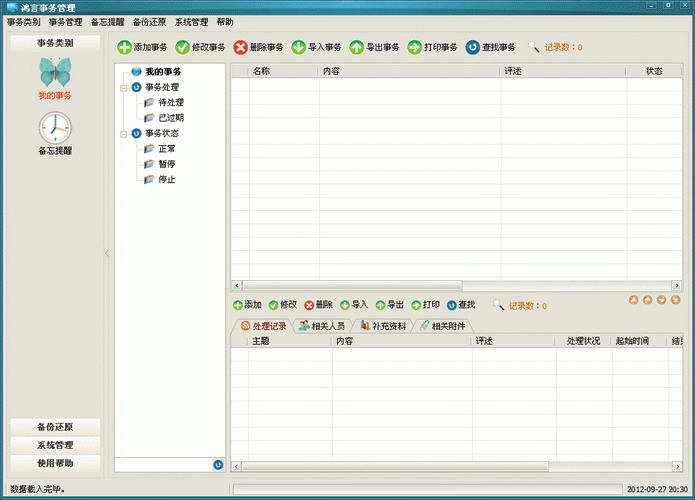Image resolution: width=695 pixels, height=500 pixels.
Task: Click the last orange navigation circle icon
Action: [x=675, y=300]
